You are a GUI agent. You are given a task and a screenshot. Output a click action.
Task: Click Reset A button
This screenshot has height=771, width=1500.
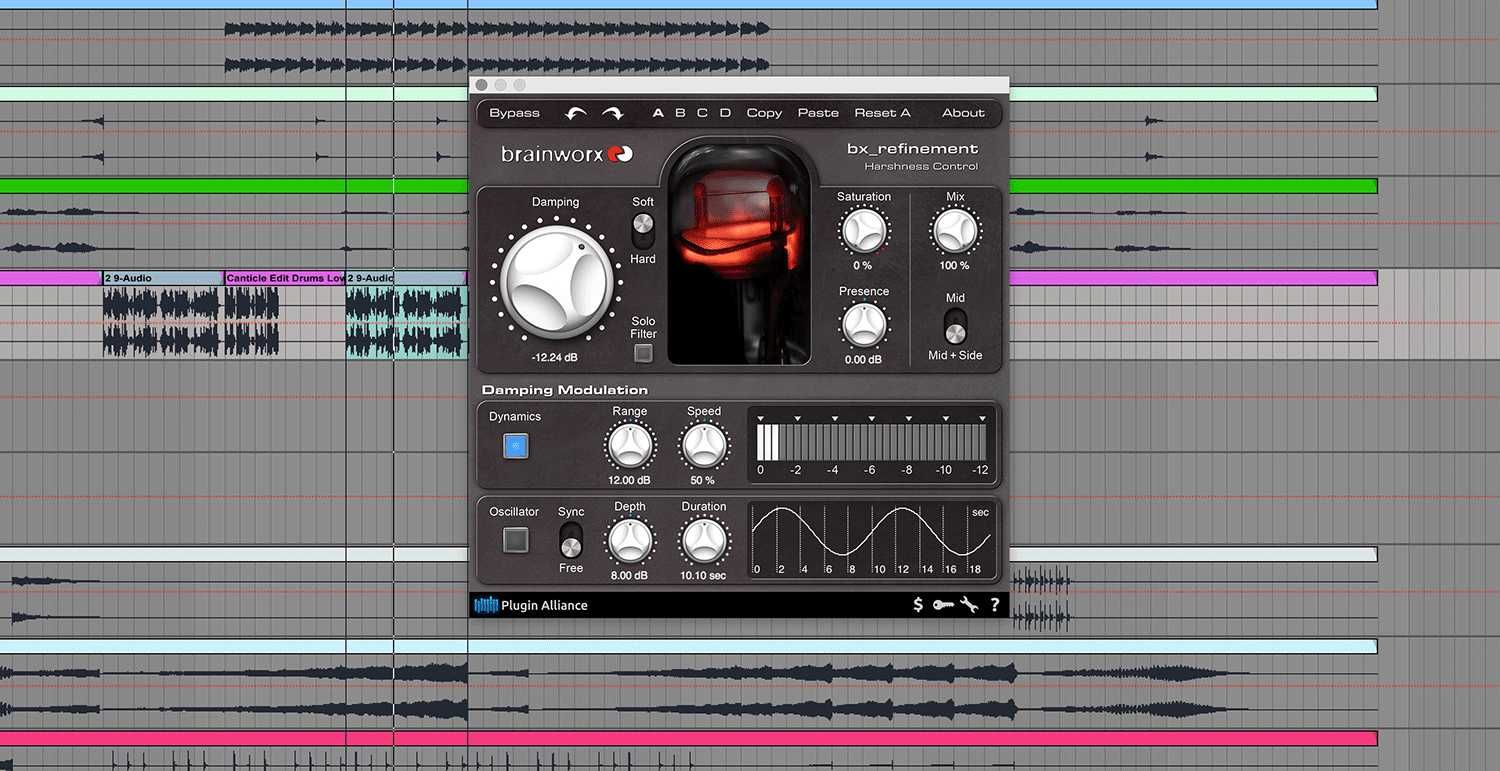coord(882,113)
